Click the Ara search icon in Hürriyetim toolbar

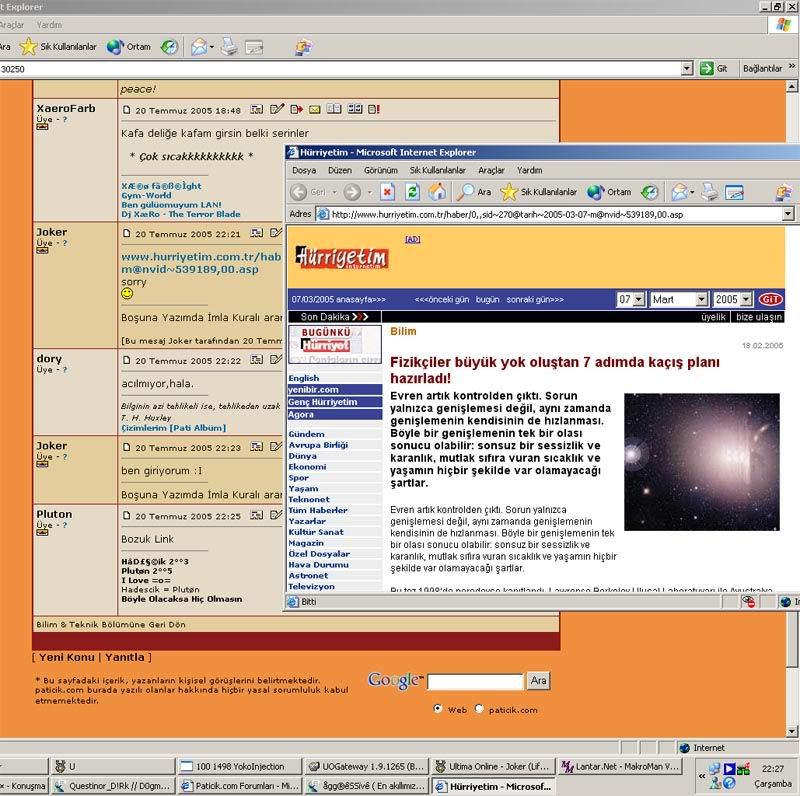click(474, 192)
